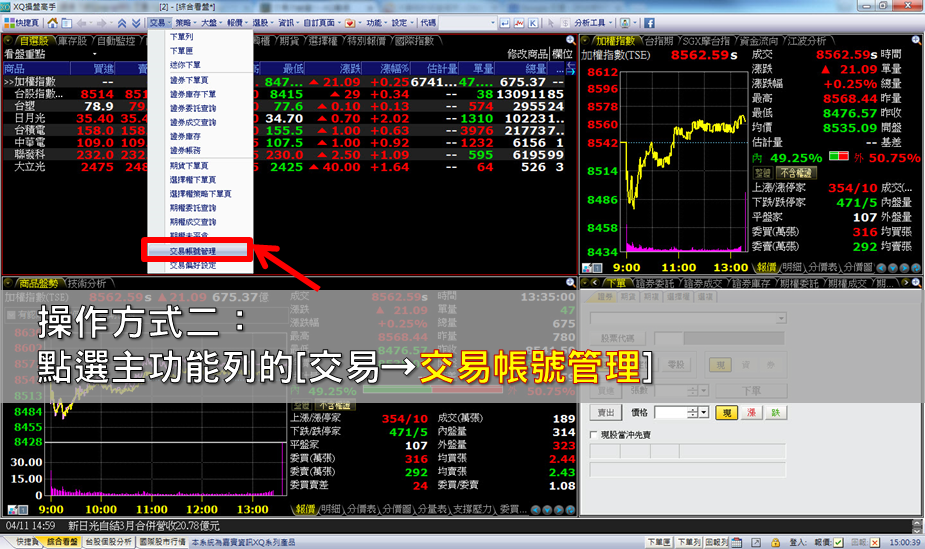Screen dimensions: 925x549
Task: Enable the 現股當沖先賣 checkbox
Action: (x=595, y=435)
